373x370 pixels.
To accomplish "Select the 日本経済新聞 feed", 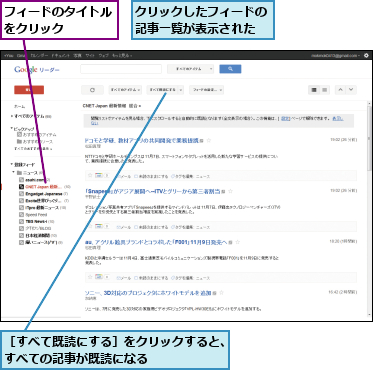I will (37, 236).
